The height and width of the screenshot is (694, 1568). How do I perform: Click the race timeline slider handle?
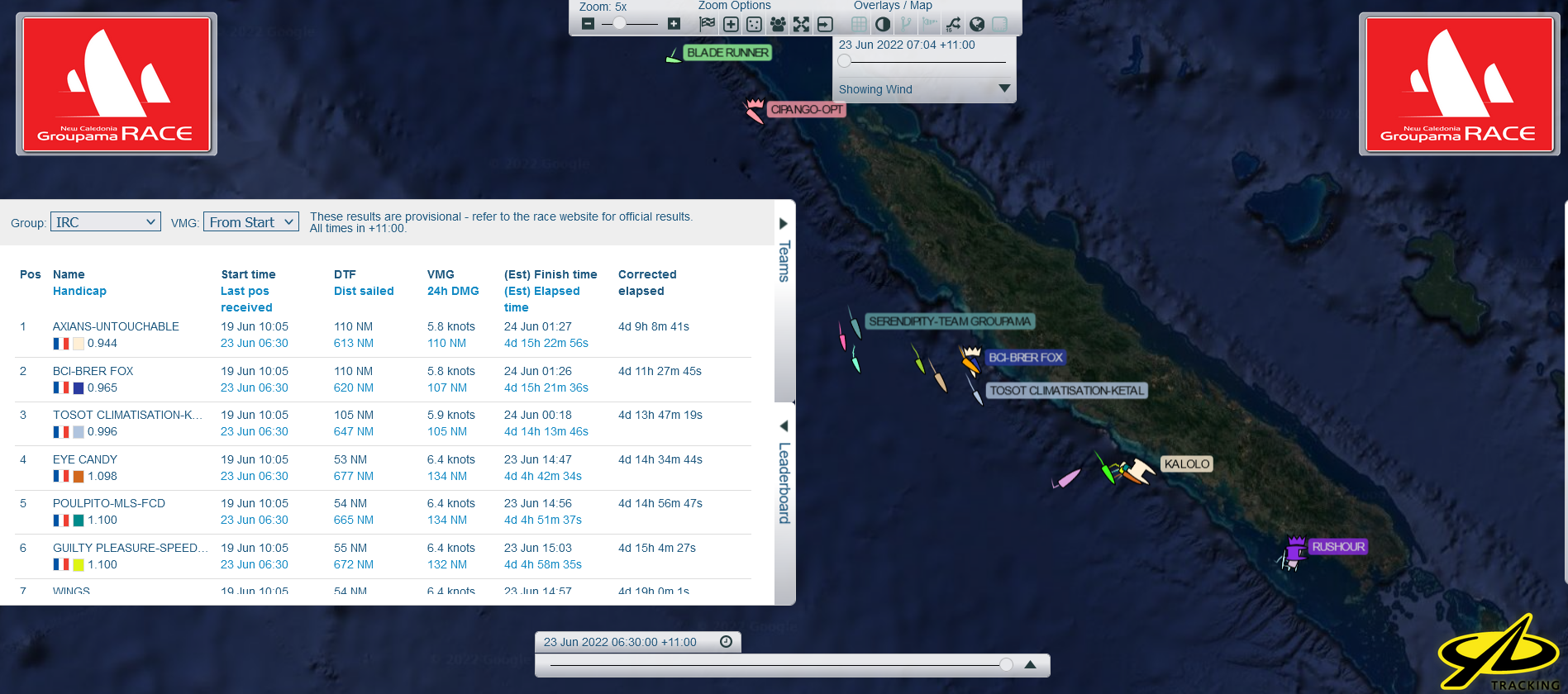(1006, 664)
